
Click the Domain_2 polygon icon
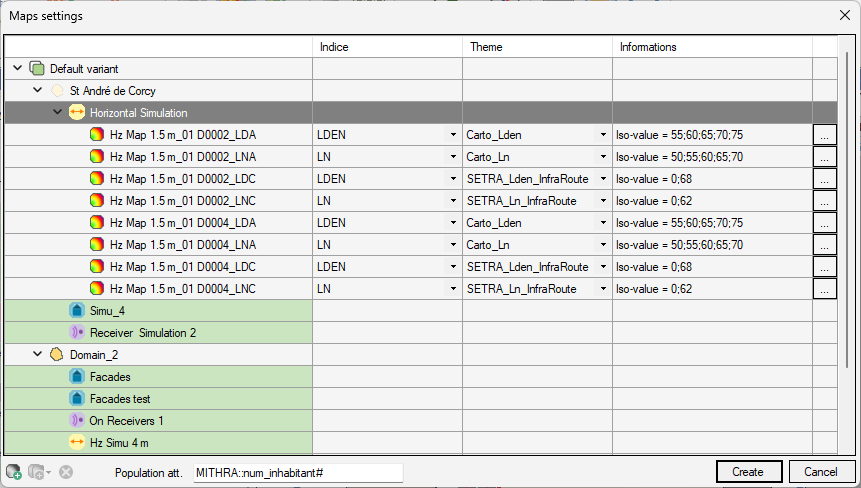pos(57,354)
